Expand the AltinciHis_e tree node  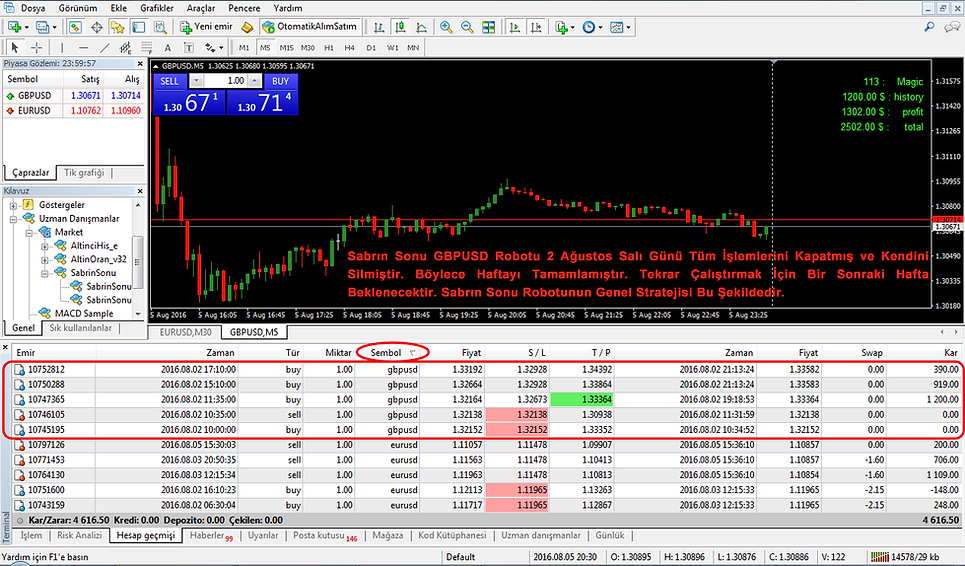click(x=45, y=246)
